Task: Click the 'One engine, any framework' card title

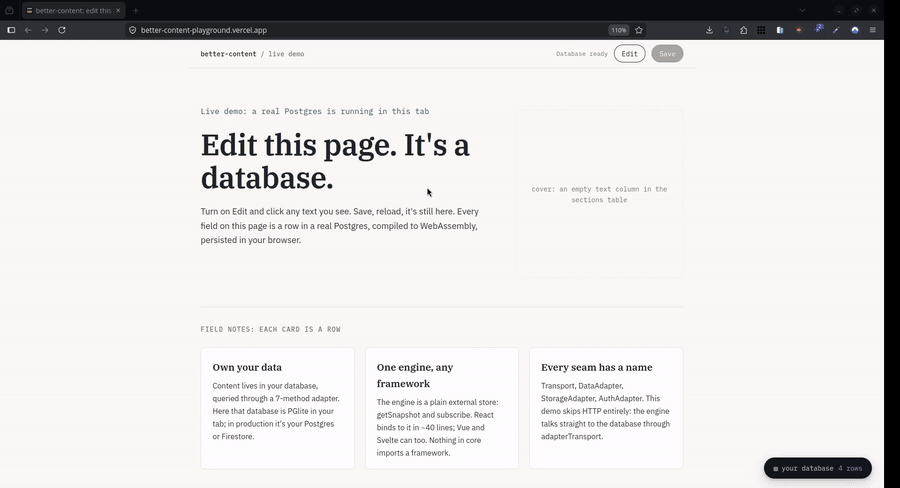Action: [x=415, y=375]
